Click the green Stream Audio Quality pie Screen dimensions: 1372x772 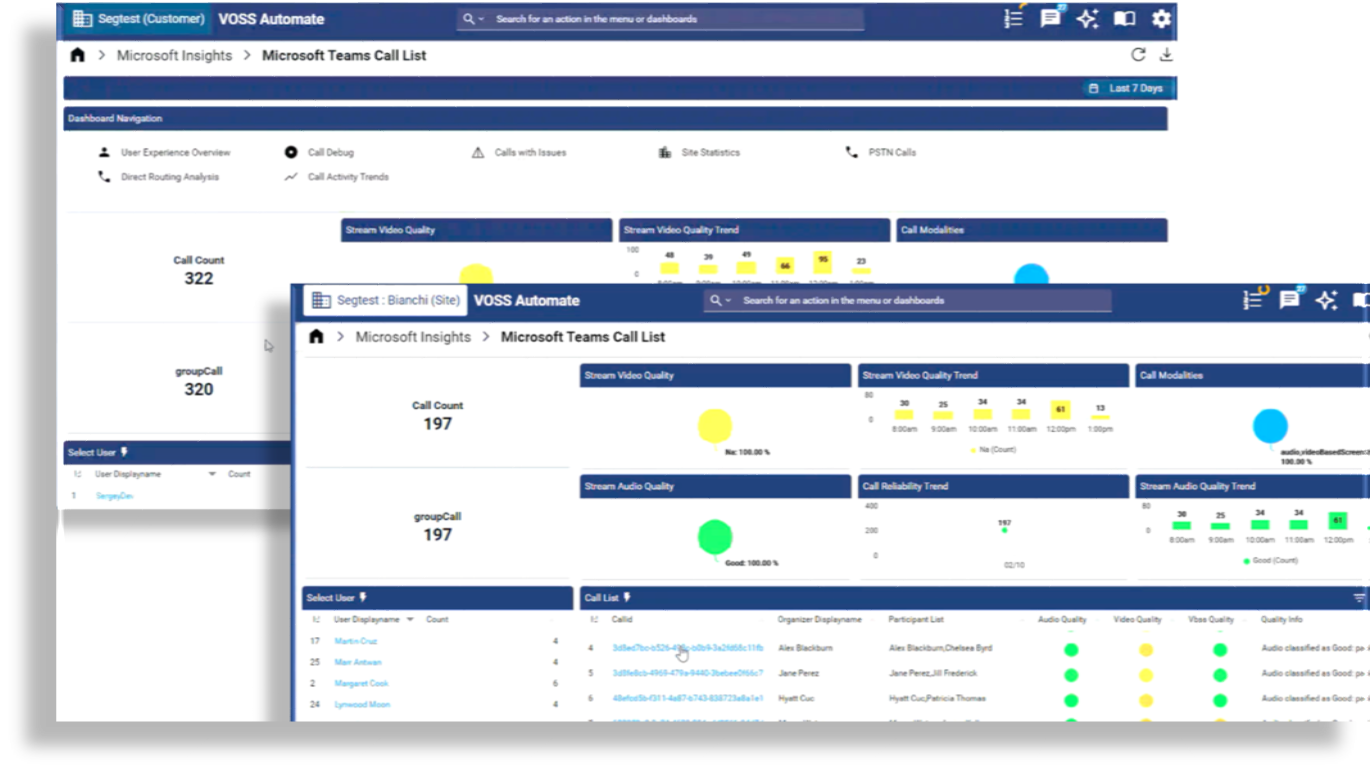point(714,537)
